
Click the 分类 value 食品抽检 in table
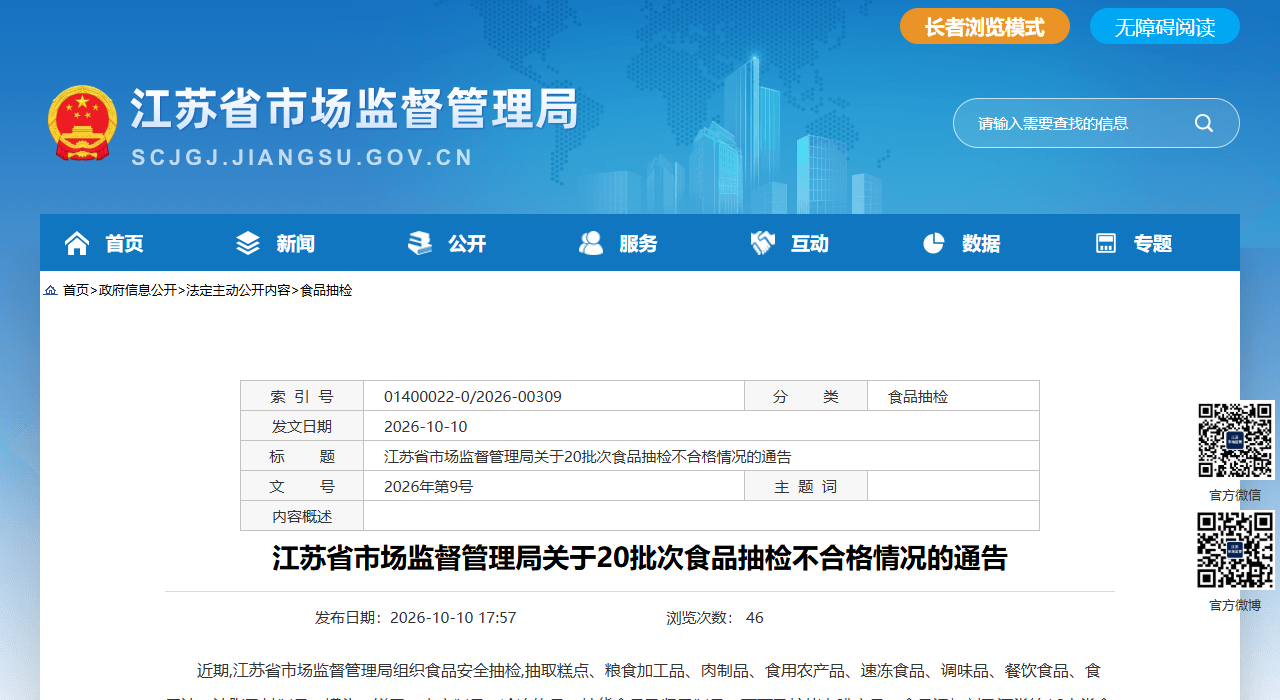pos(918,396)
